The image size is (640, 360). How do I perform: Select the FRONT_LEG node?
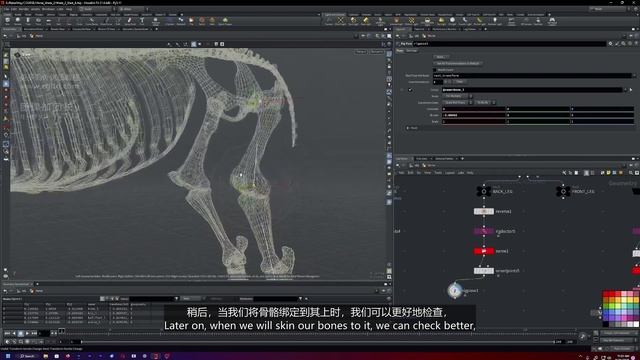point(563,191)
